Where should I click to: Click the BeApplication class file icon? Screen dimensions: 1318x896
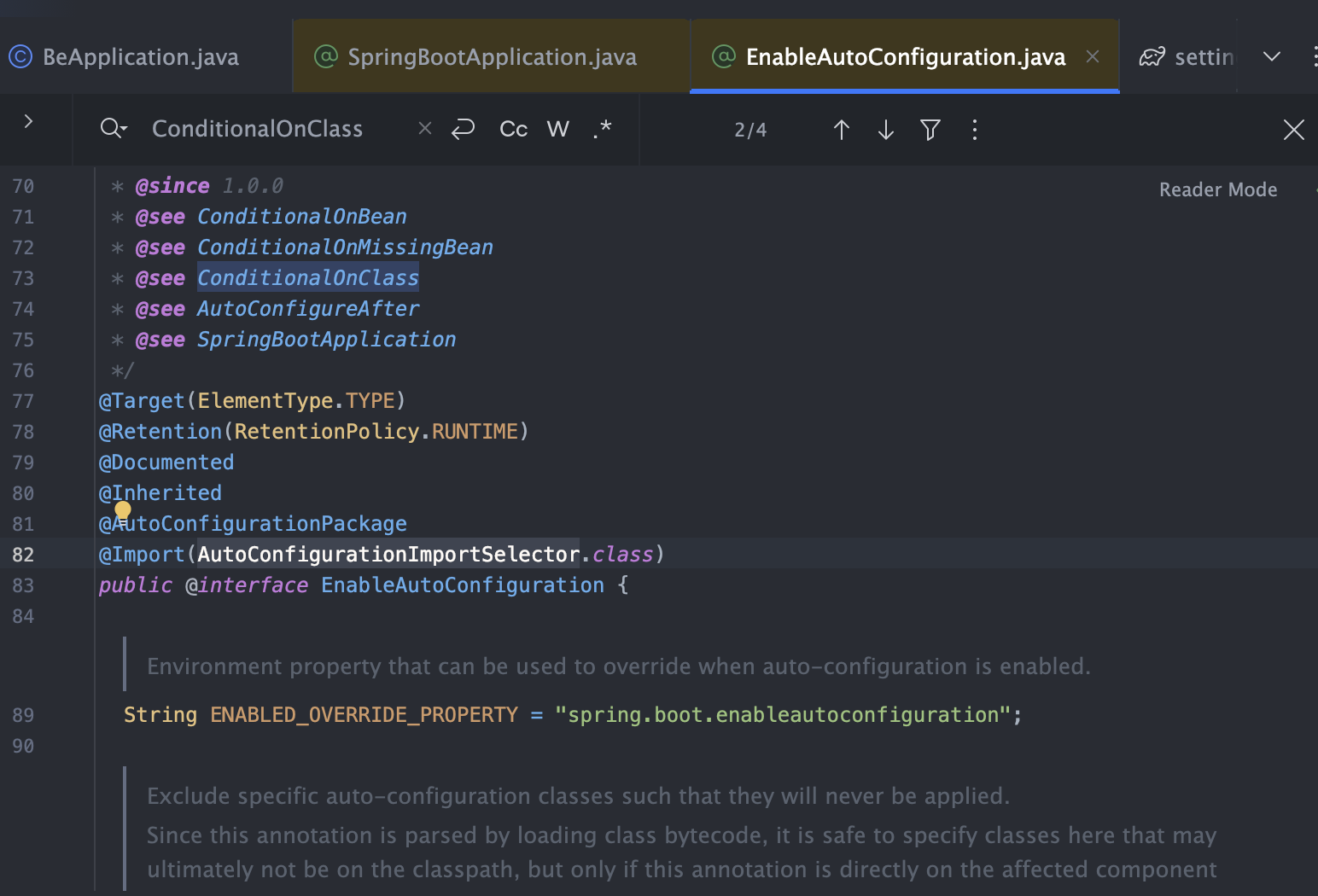(20, 56)
